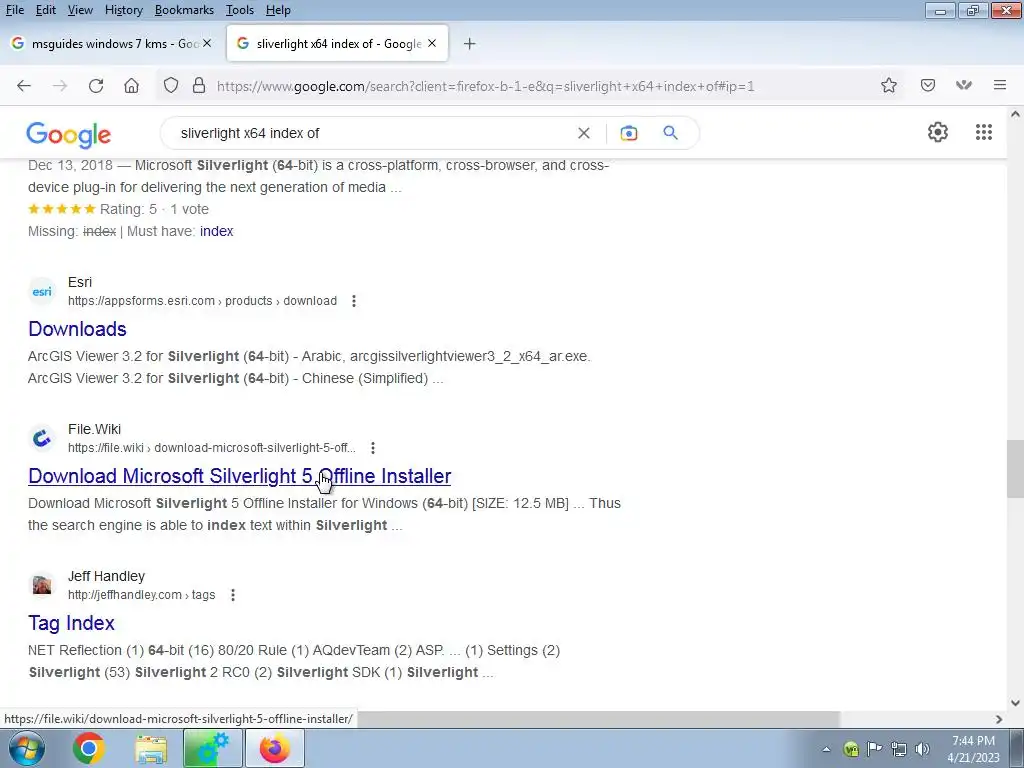Open the Help menu
The image size is (1024, 768).
(278, 10)
